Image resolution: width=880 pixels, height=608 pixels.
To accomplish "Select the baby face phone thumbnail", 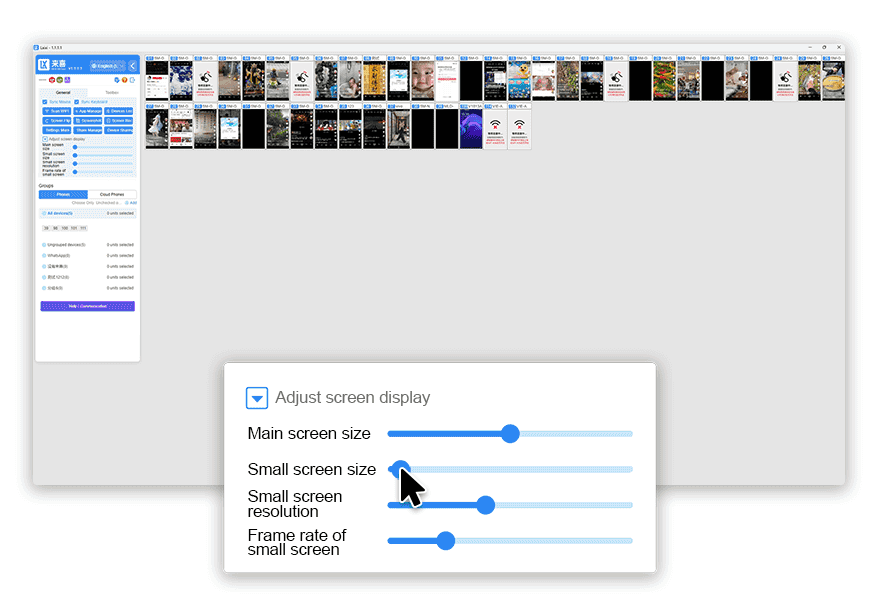I will click(x=423, y=80).
